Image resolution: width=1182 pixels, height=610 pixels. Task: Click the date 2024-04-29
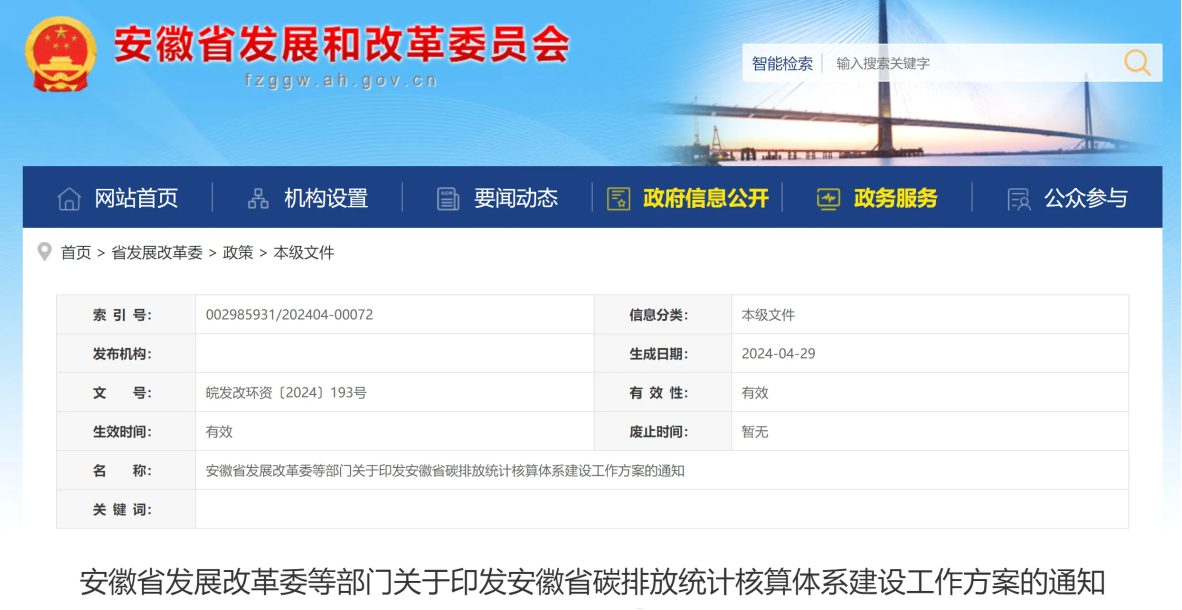(x=779, y=354)
